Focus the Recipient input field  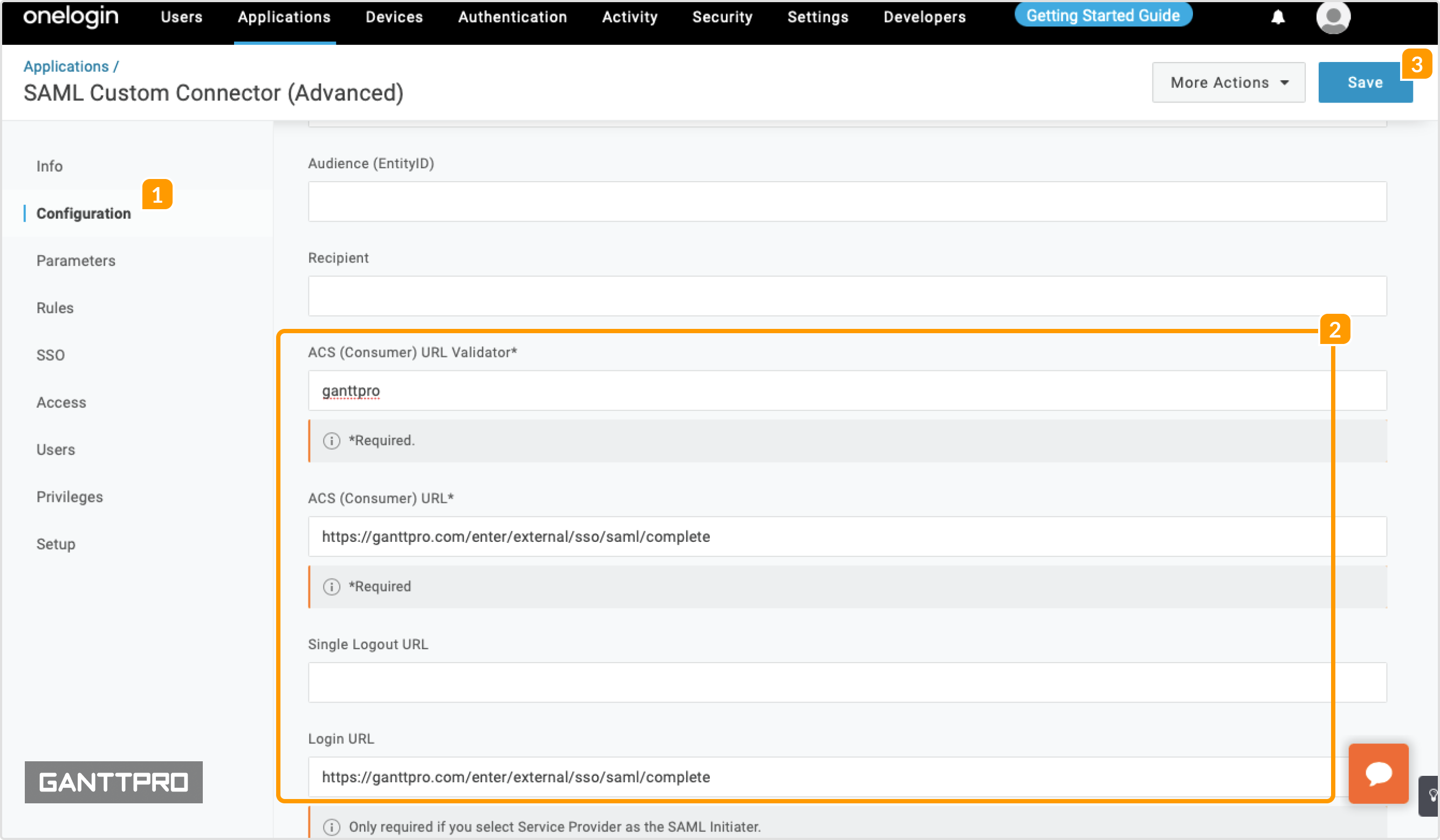tap(847, 296)
